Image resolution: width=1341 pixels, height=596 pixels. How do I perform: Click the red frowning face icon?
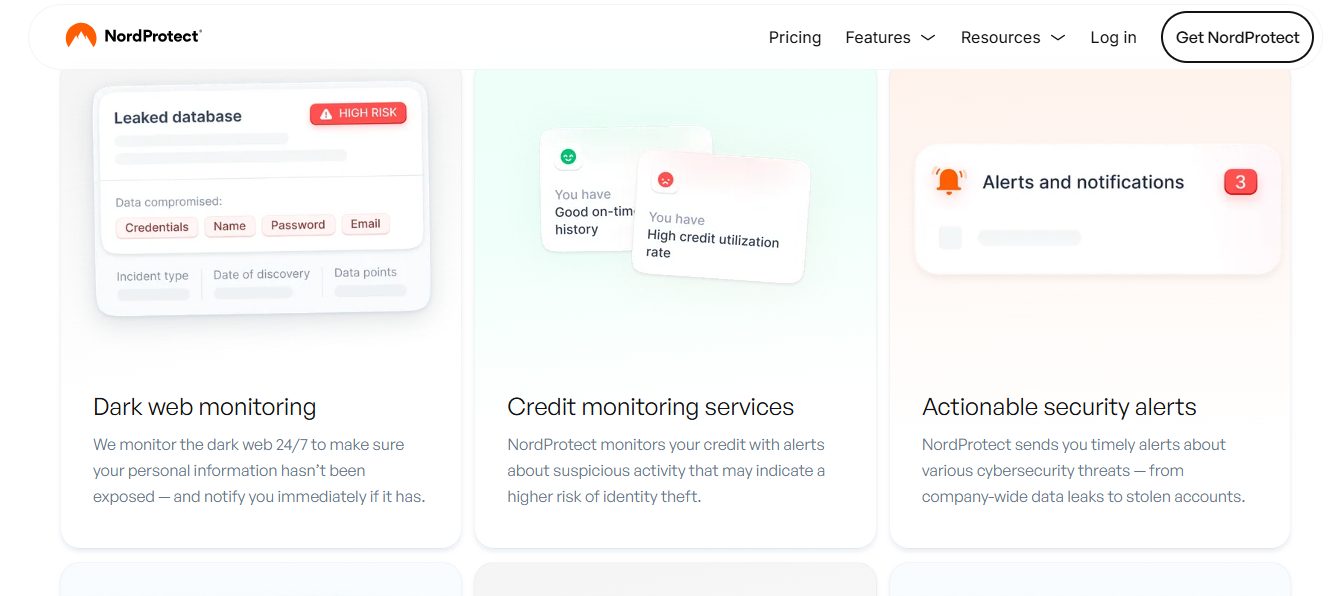point(664,180)
